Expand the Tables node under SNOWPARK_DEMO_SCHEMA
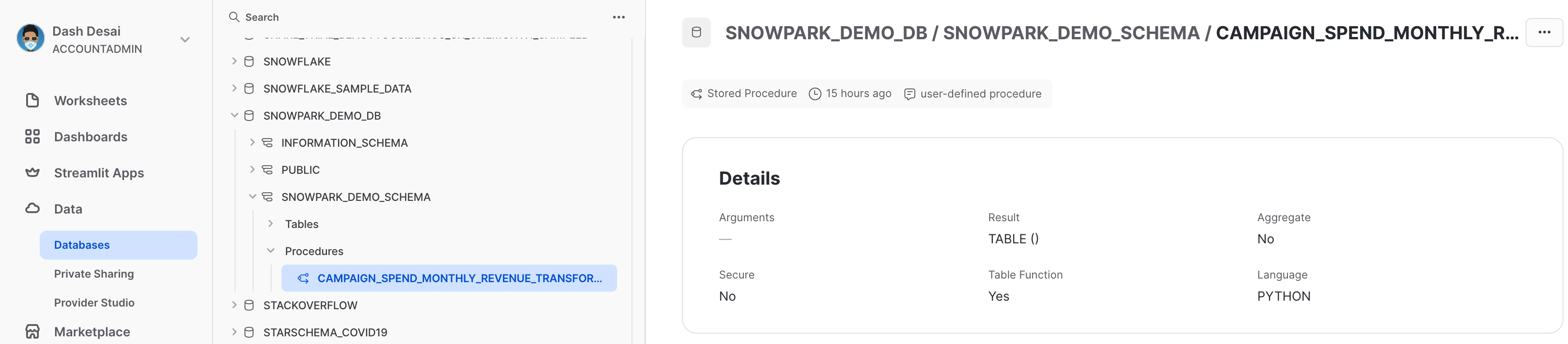Screen dimensions: 1568x344 point(271,223)
